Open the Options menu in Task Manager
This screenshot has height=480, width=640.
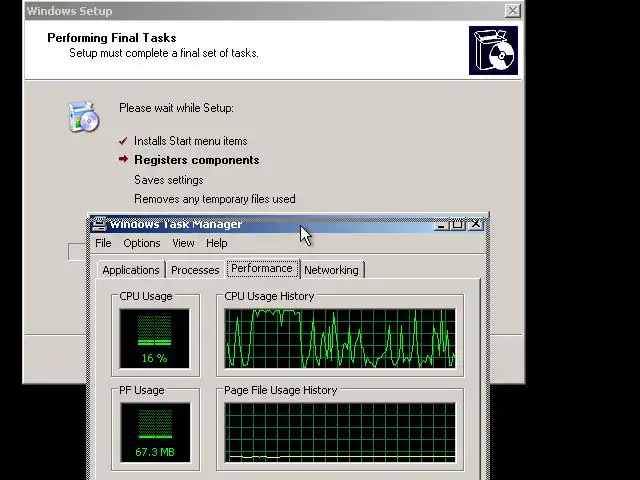(142, 243)
